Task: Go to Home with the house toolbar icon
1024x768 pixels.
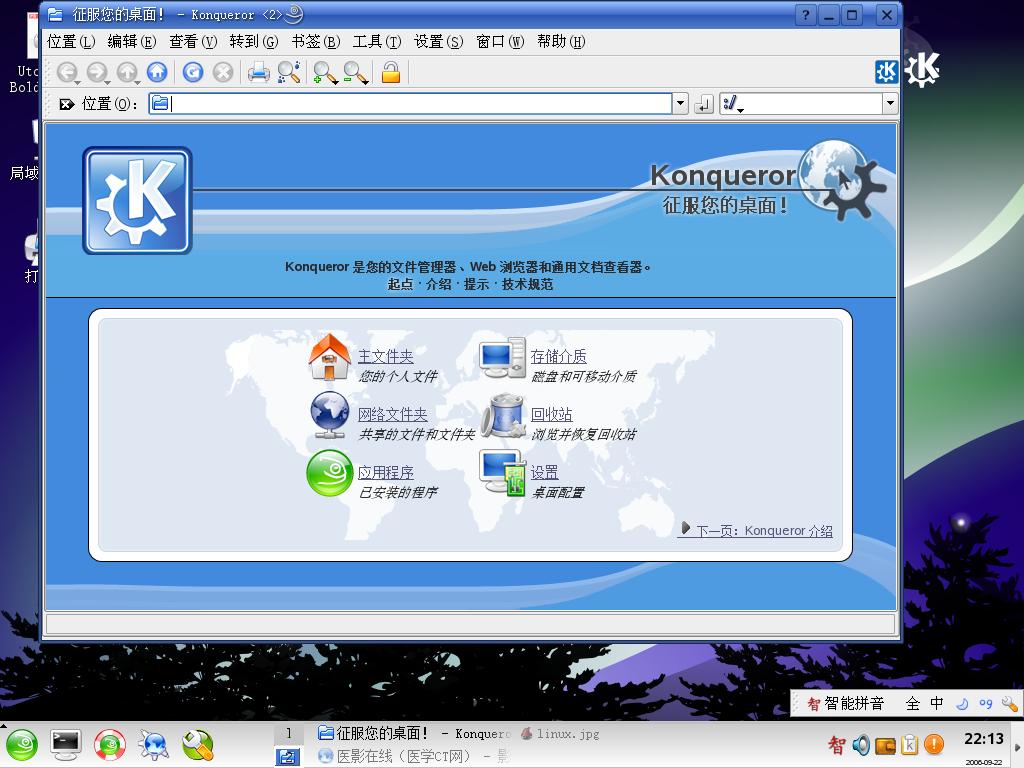Action: coord(157,72)
